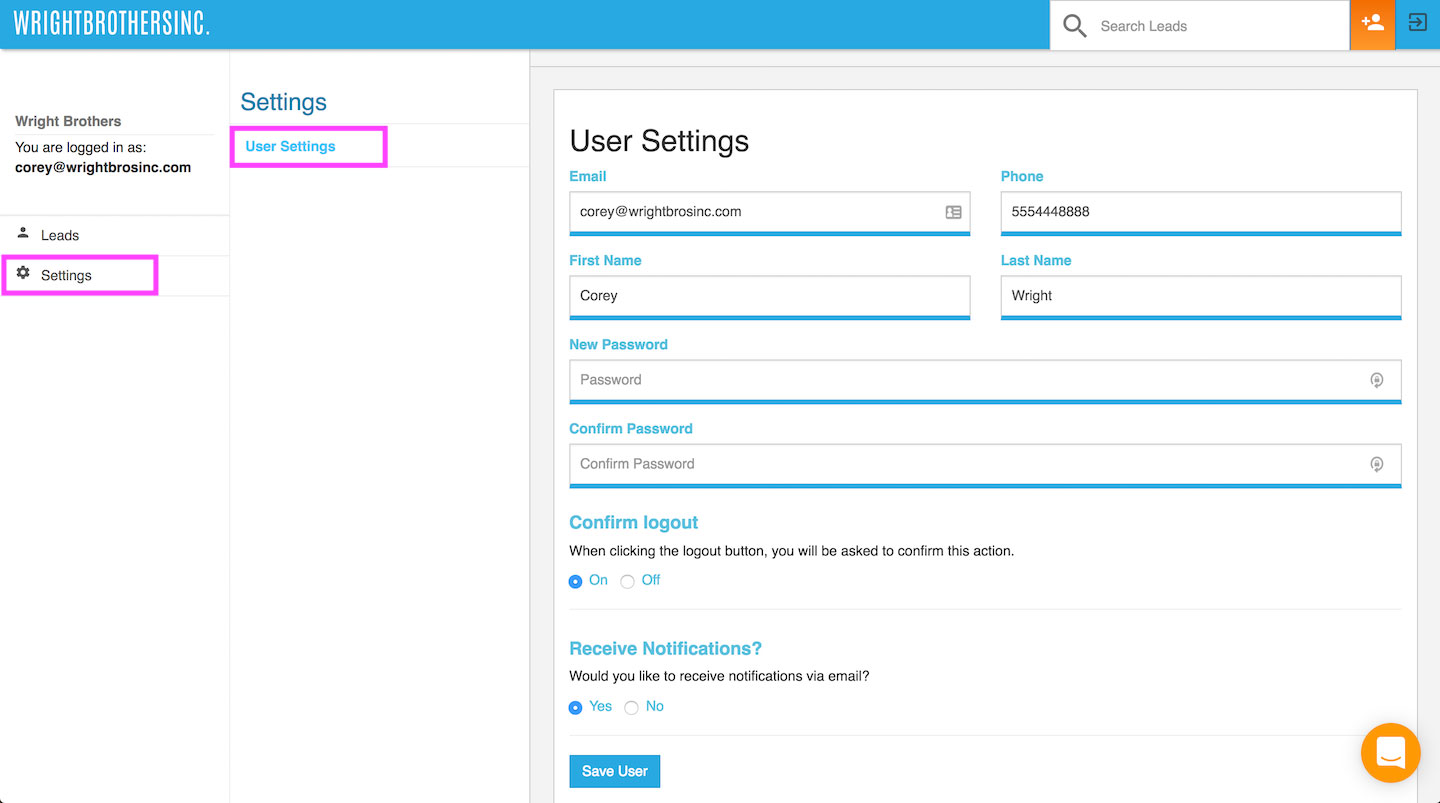Viewport: 1440px width, 803px height.
Task: Click the New Password input field
Action: [x=985, y=380]
